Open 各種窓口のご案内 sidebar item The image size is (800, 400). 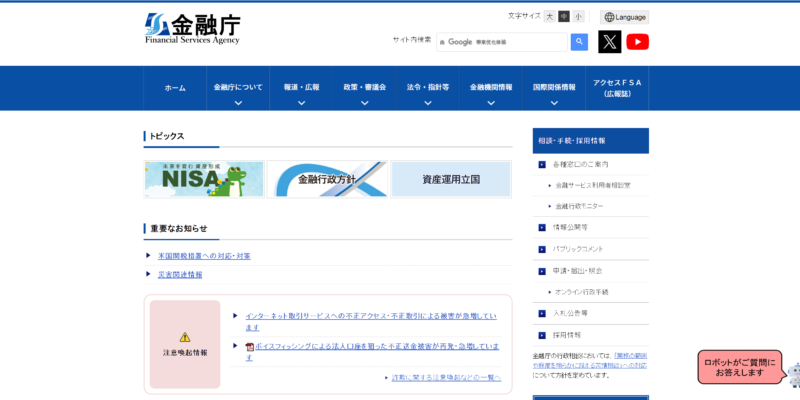[x=581, y=164]
